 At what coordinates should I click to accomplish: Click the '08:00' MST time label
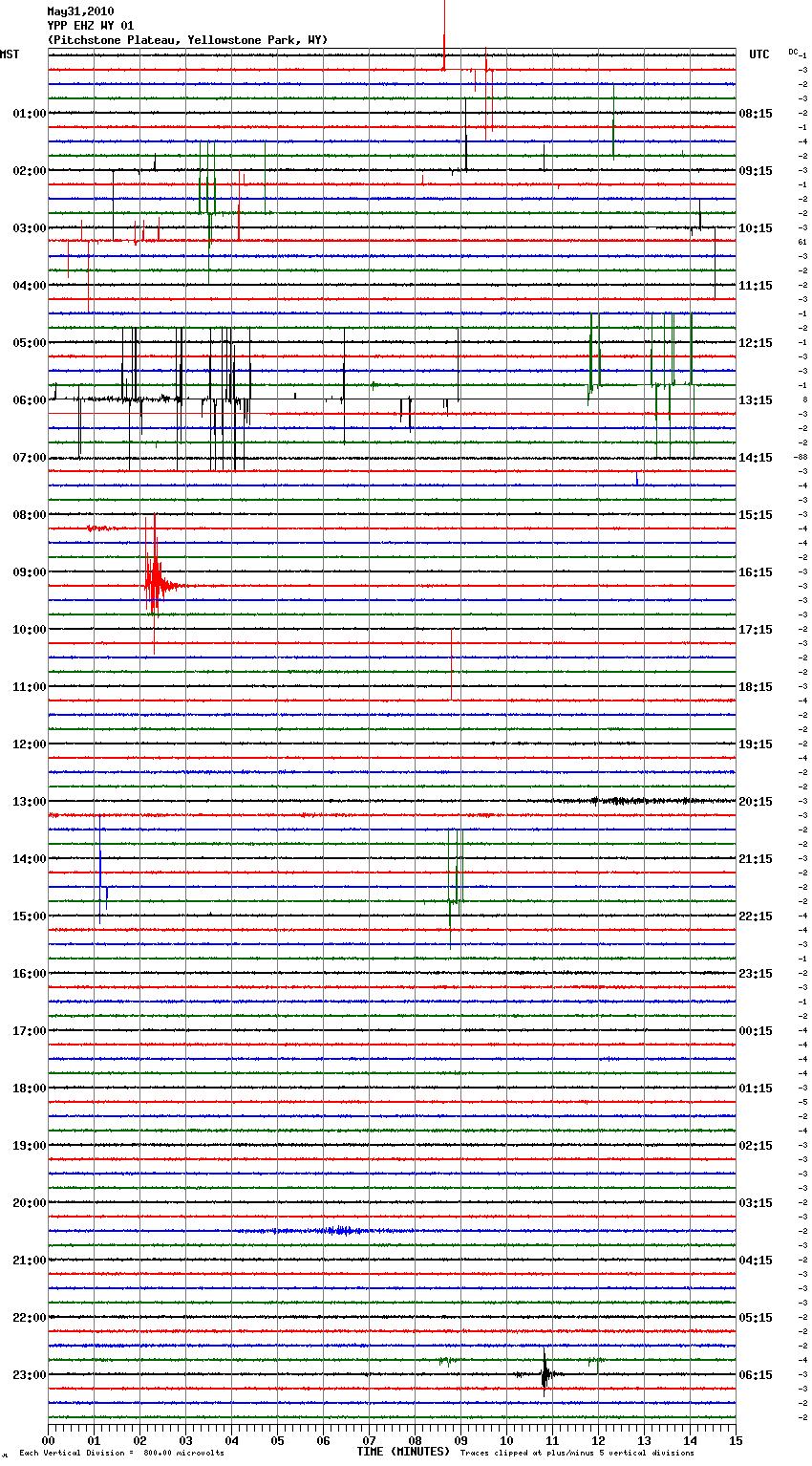click(30, 515)
